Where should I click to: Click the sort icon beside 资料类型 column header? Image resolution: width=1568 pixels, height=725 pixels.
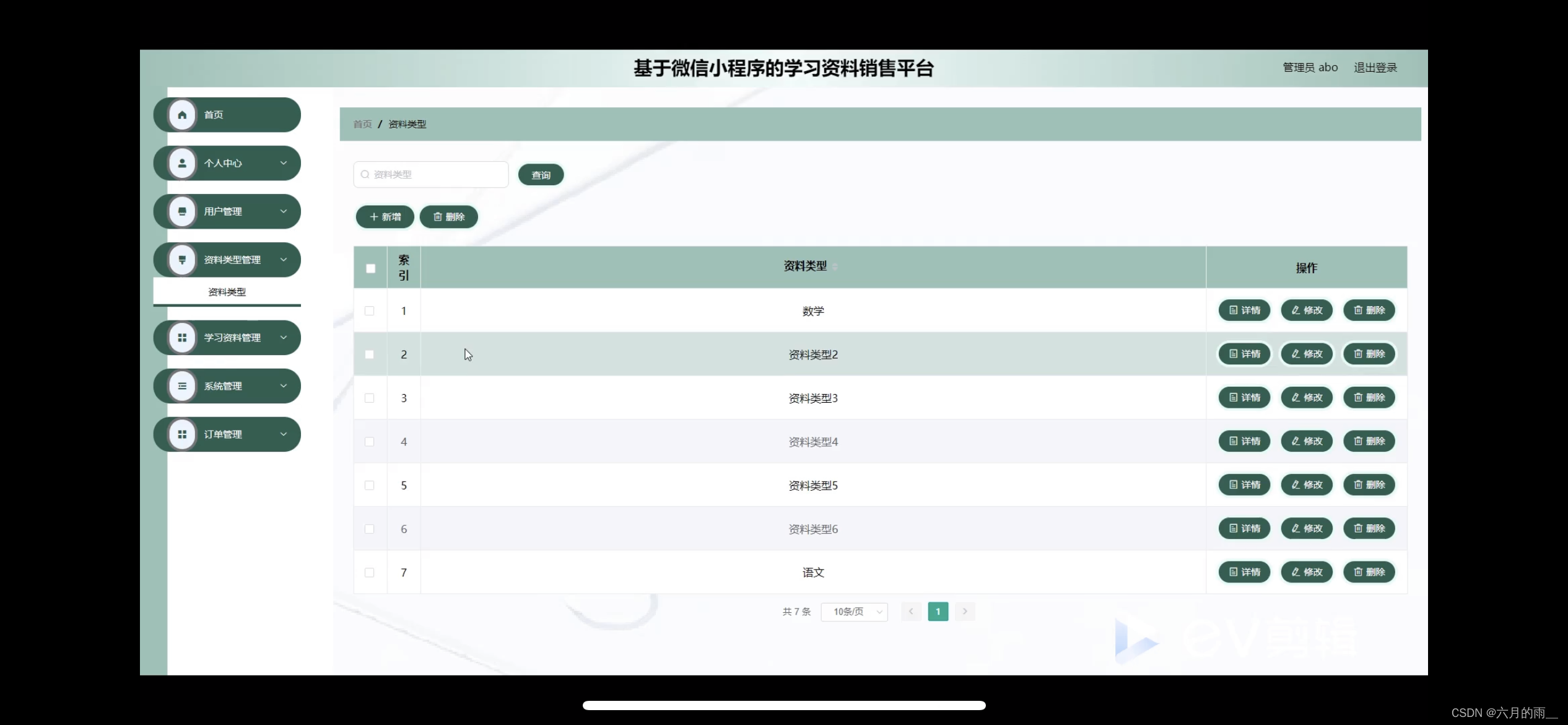(x=834, y=266)
